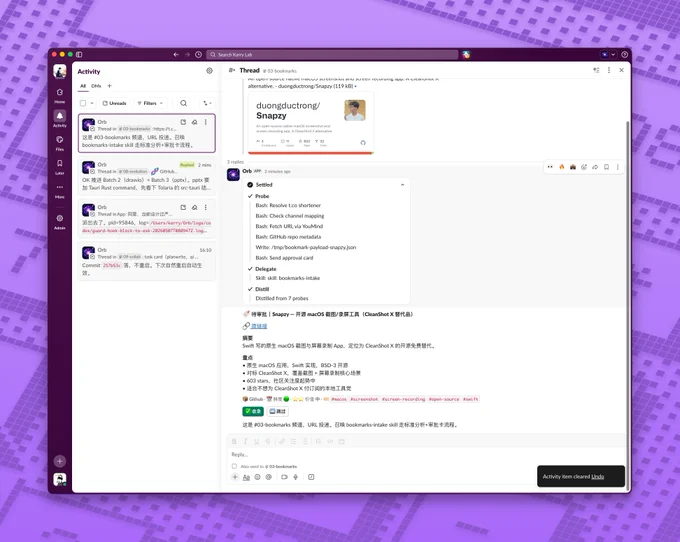Add a new Activity tab with plus

109,86
